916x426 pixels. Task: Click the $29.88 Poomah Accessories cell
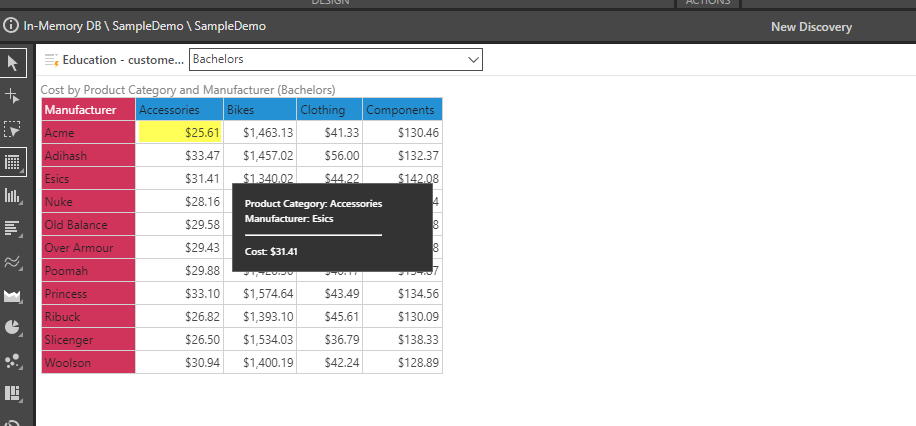pos(180,271)
